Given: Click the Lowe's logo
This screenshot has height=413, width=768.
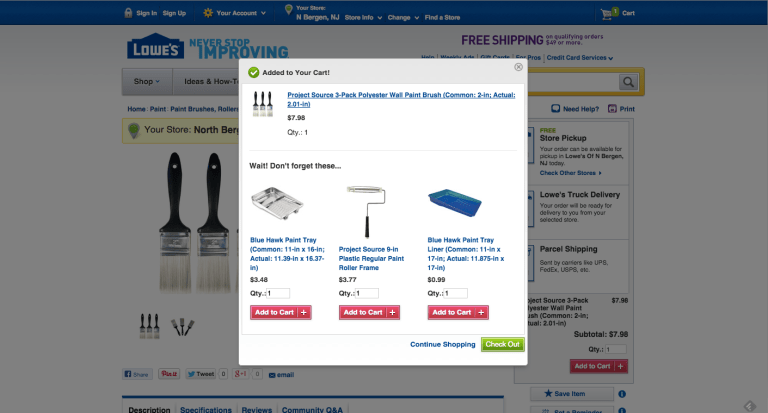Looking at the screenshot, I should pyautogui.click(x=155, y=47).
